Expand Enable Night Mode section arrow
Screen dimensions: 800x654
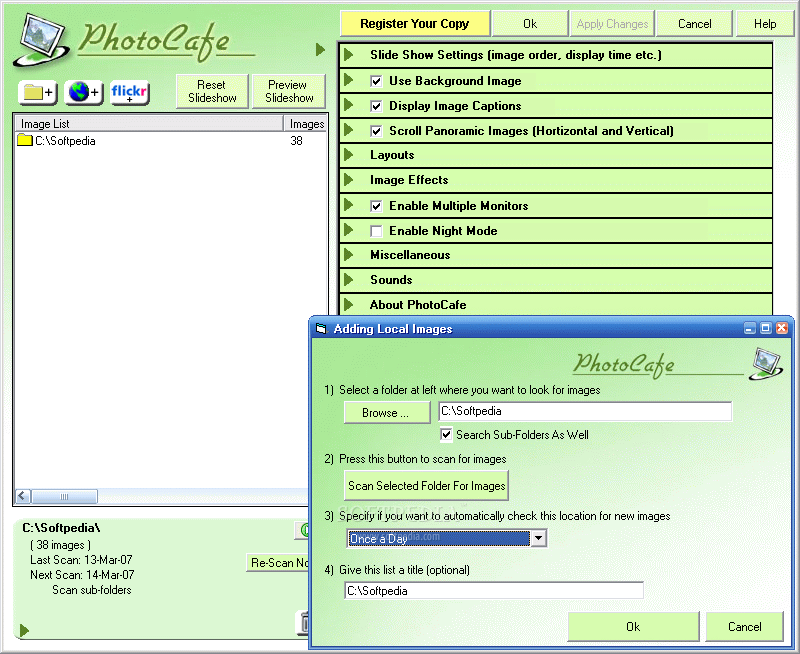coord(349,230)
